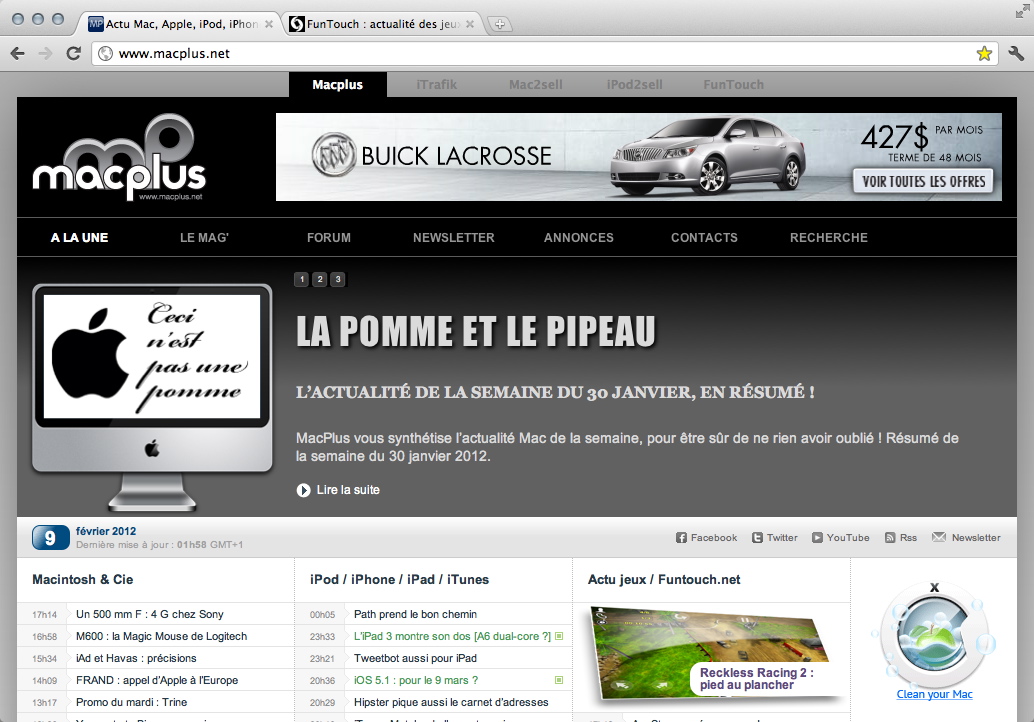The height and width of the screenshot is (722, 1034).
Task: Select the iPod2sell network tab
Action: click(634, 84)
